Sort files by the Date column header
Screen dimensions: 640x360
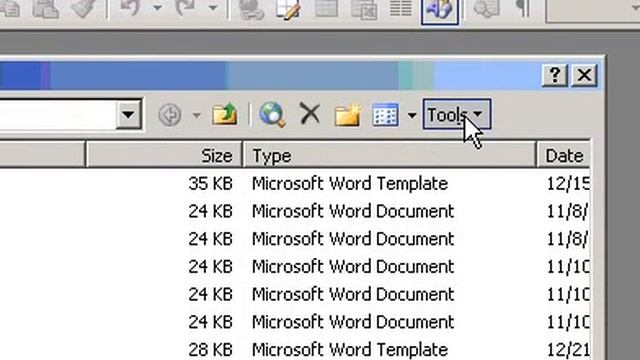pos(564,156)
